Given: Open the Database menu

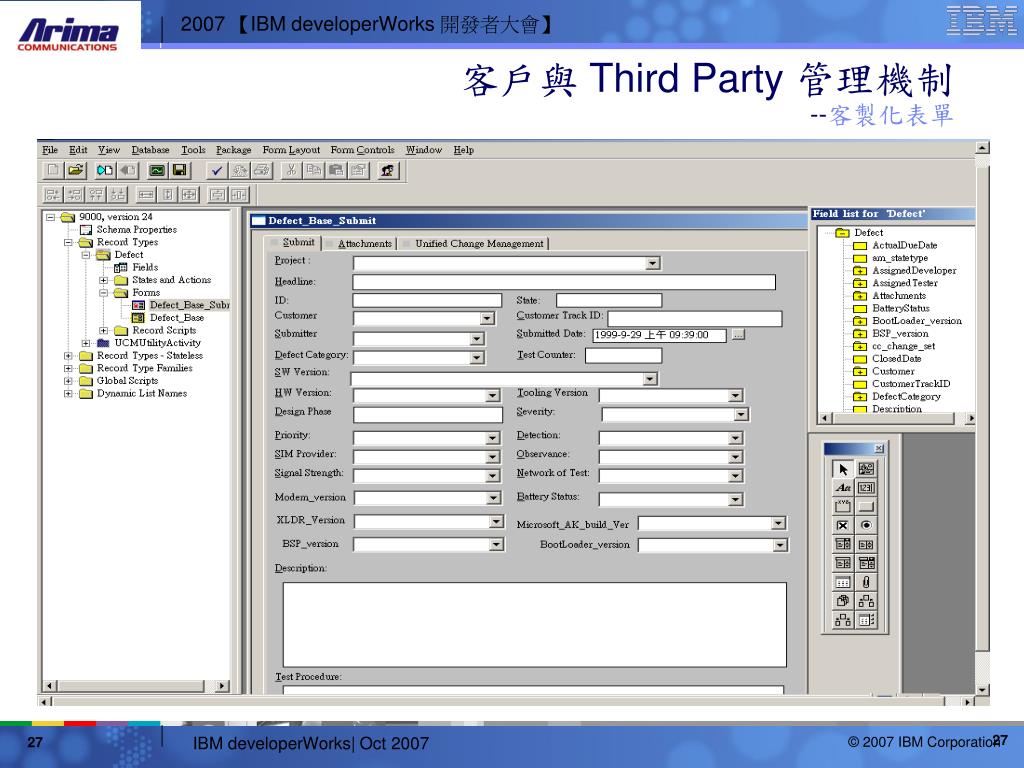Looking at the screenshot, I should (150, 150).
